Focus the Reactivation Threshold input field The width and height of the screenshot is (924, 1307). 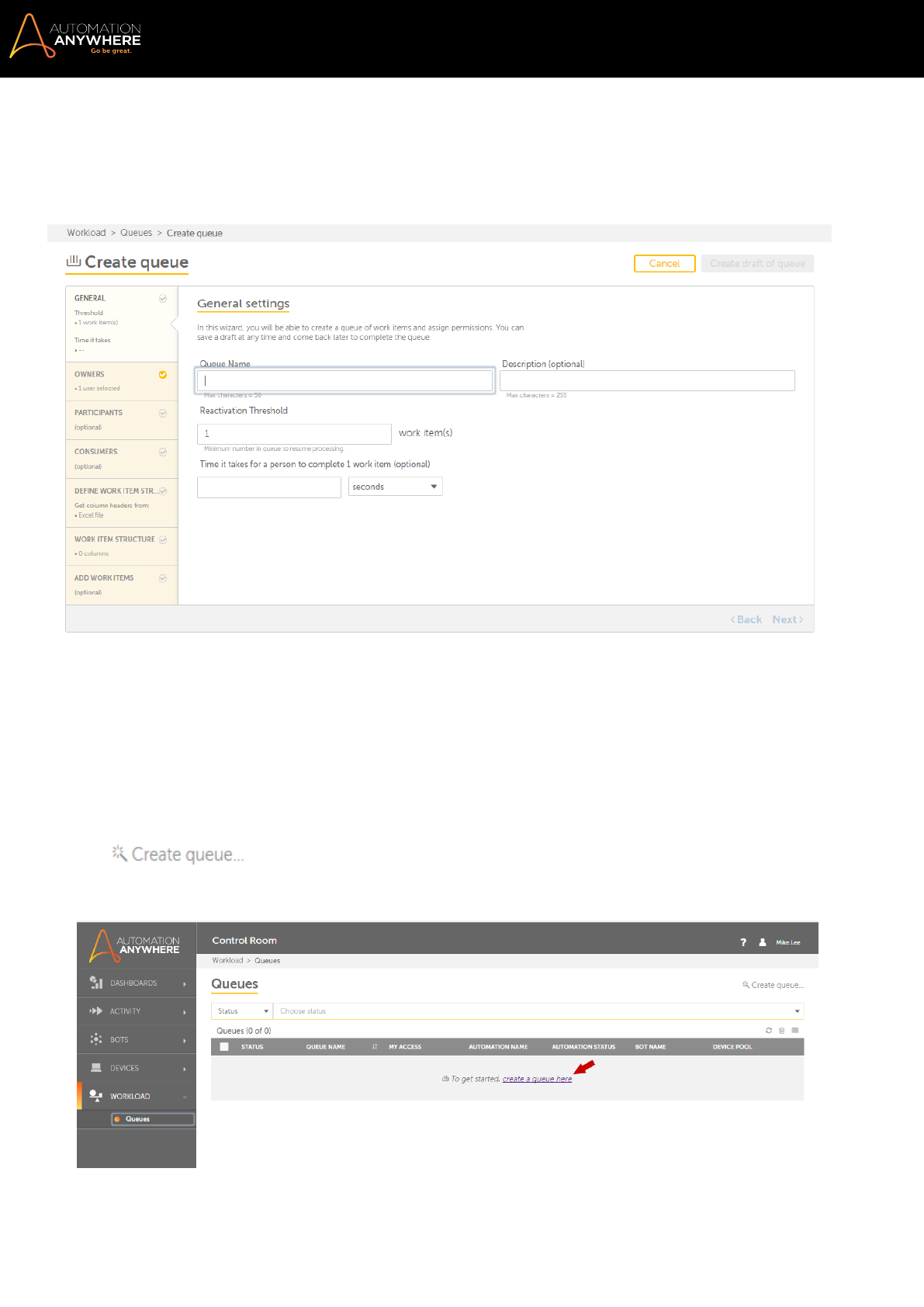(294, 434)
